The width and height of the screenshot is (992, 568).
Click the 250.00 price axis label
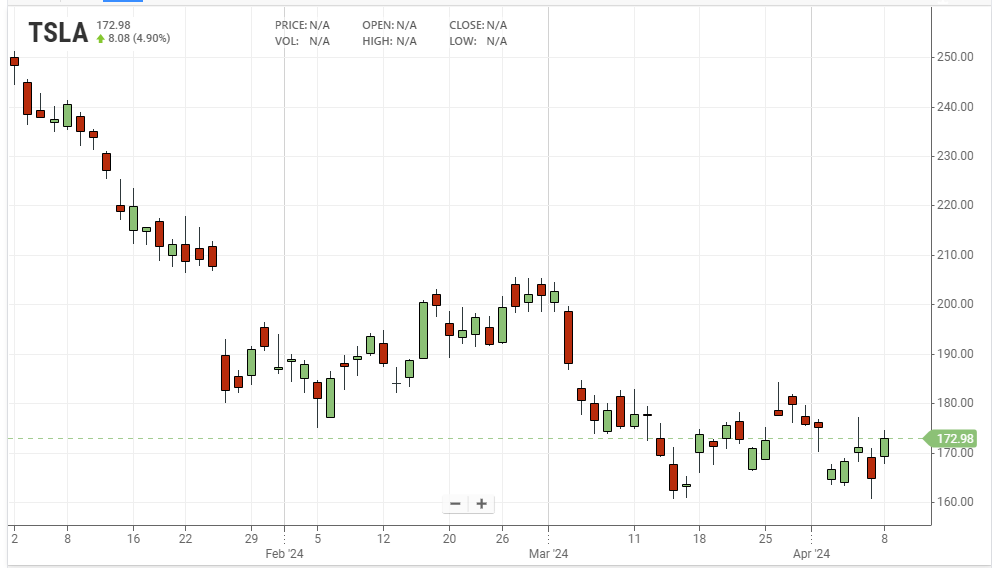coord(955,57)
